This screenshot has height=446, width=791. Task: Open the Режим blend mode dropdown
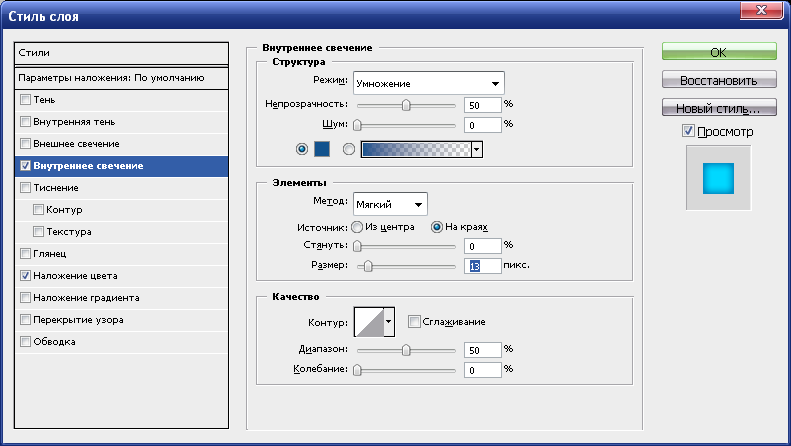point(428,84)
